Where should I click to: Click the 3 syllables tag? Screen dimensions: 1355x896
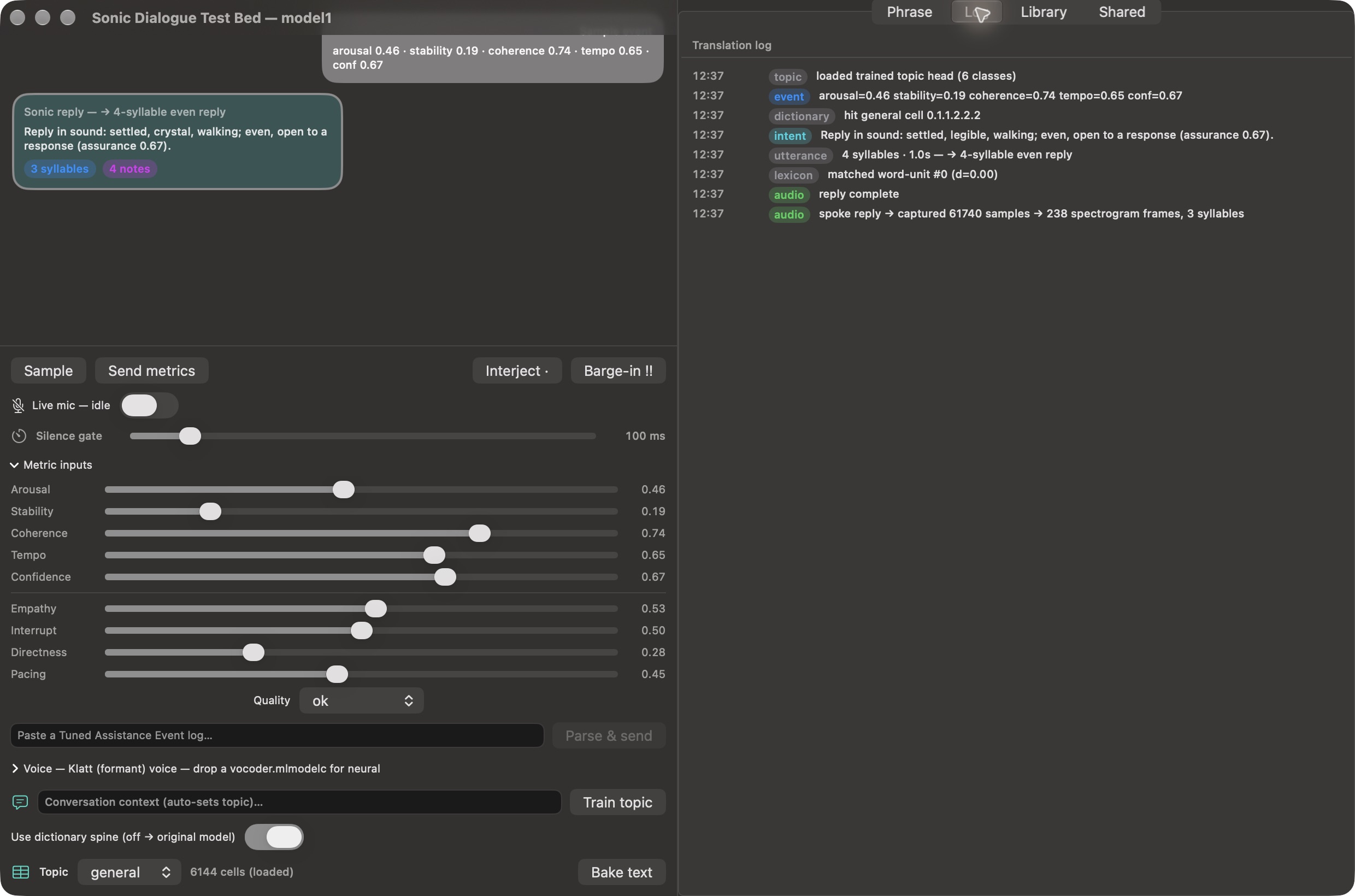[60, 169]
